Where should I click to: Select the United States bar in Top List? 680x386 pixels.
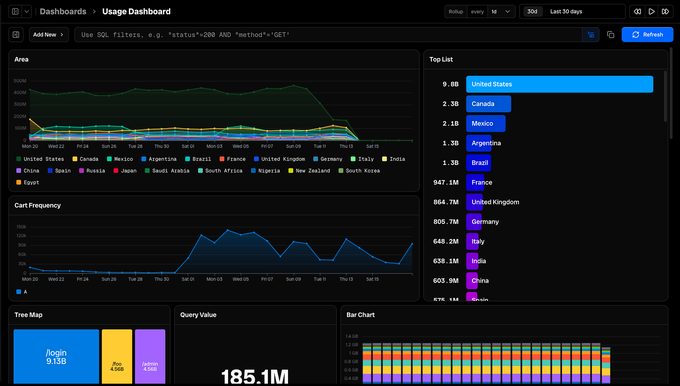click(559, 84)
